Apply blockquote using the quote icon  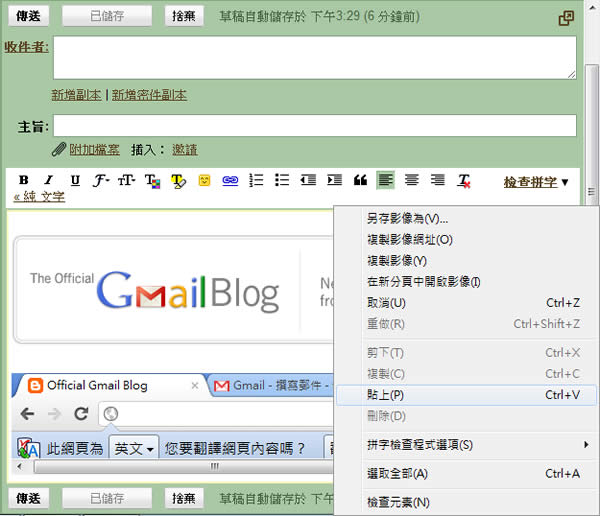click(360, 181)
